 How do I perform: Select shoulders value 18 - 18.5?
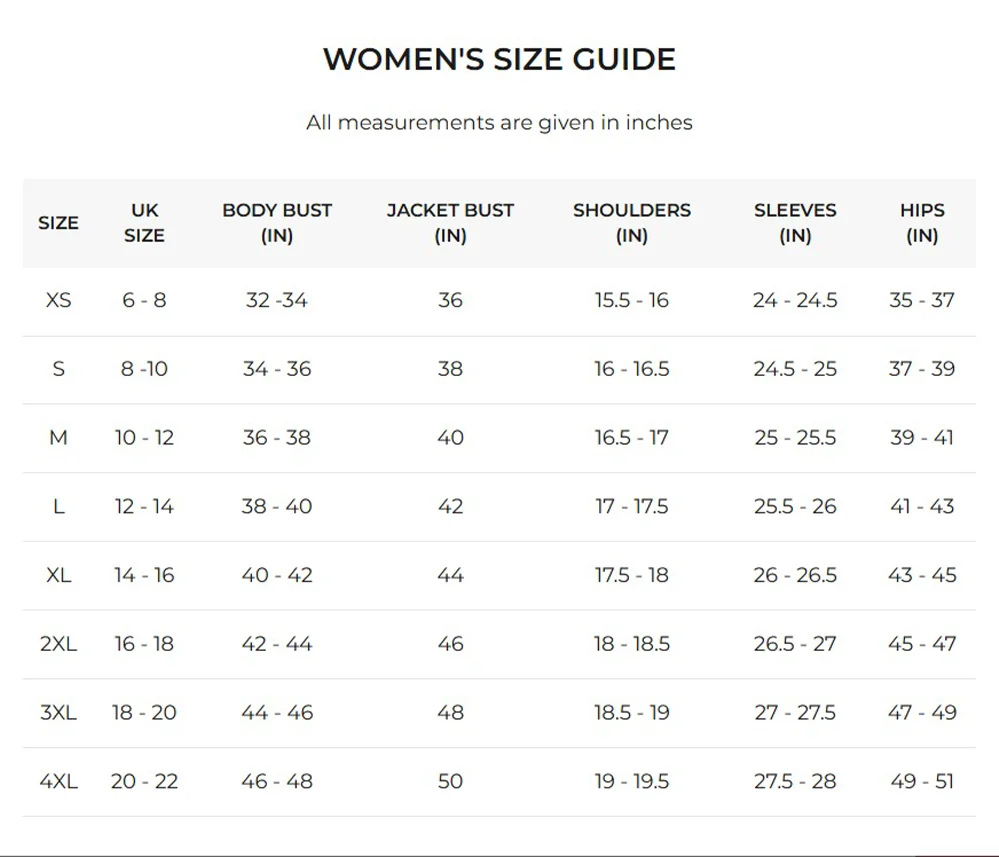[631, 644]
